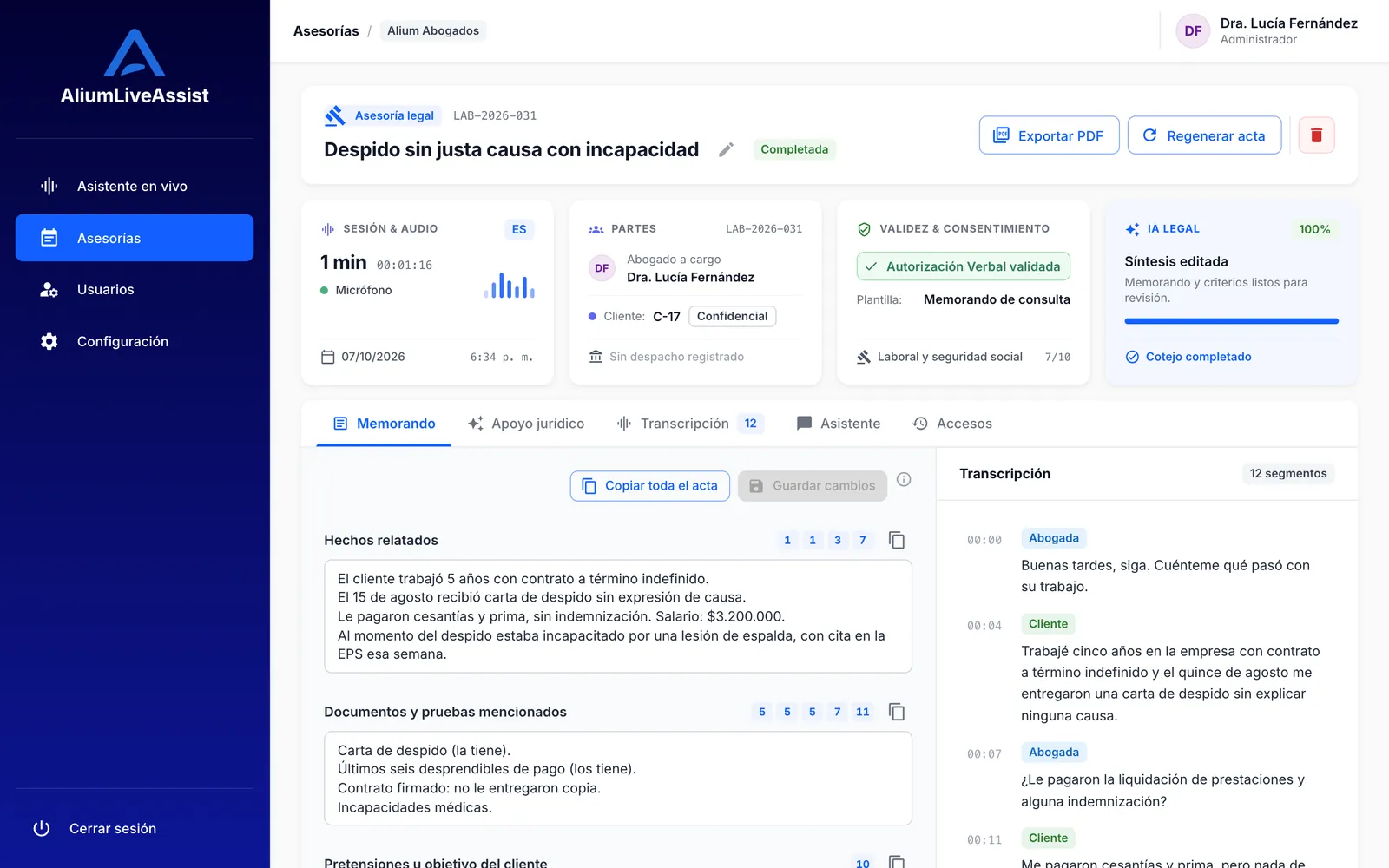This screenshot has height=868, width=1389.
Task: Click the Alium Abogados breadcrumb chip
Action: pos(433,30)
